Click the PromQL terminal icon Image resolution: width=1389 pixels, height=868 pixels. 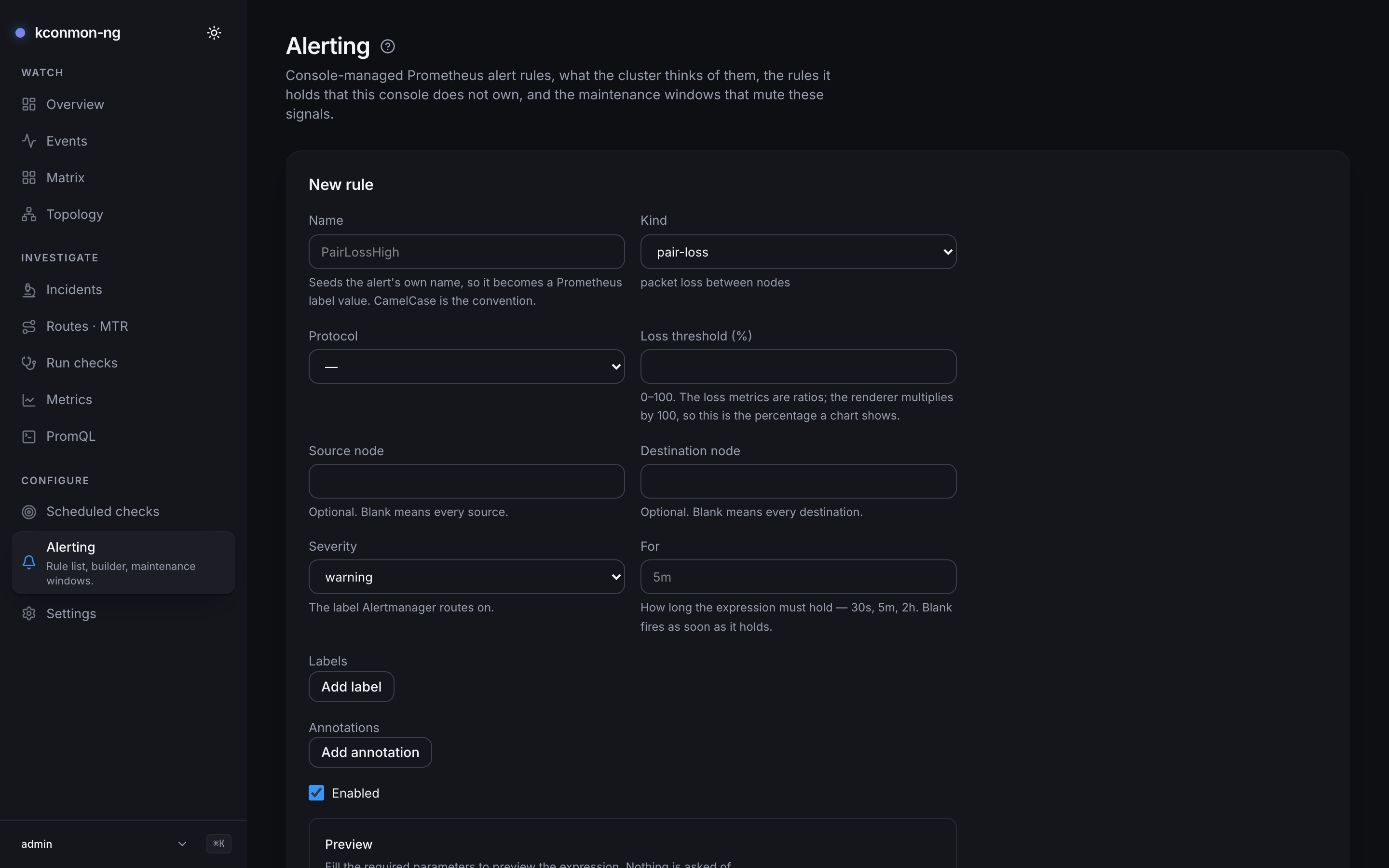(x=29, y=437)
